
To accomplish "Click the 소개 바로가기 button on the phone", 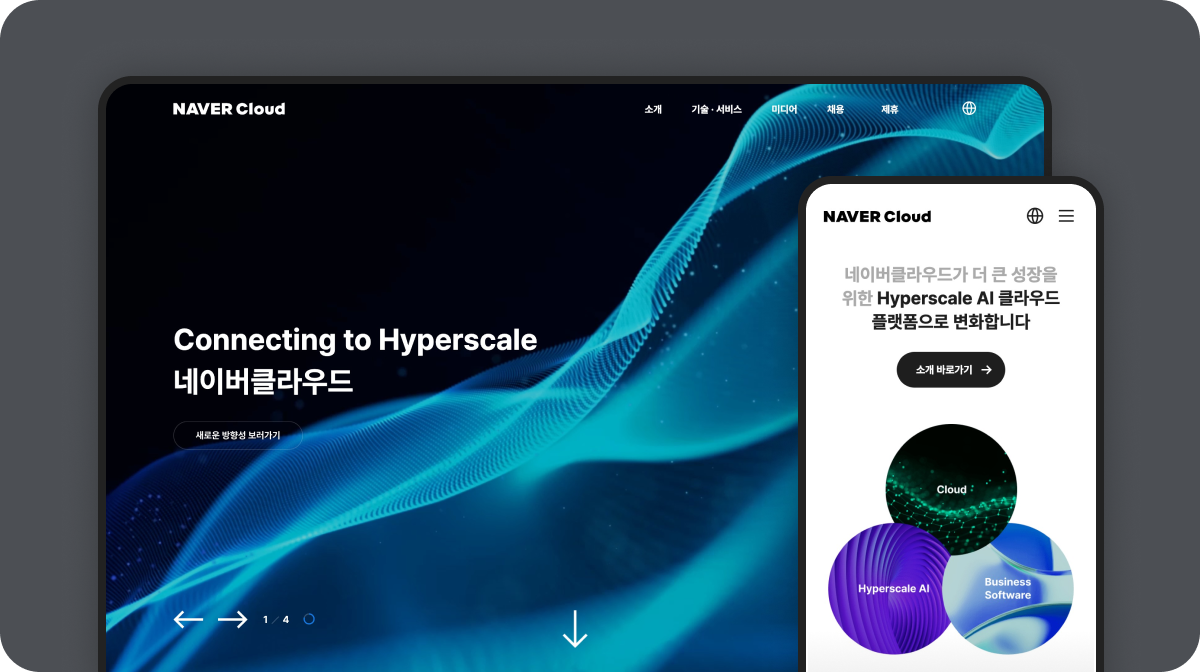I will [951, 370].
